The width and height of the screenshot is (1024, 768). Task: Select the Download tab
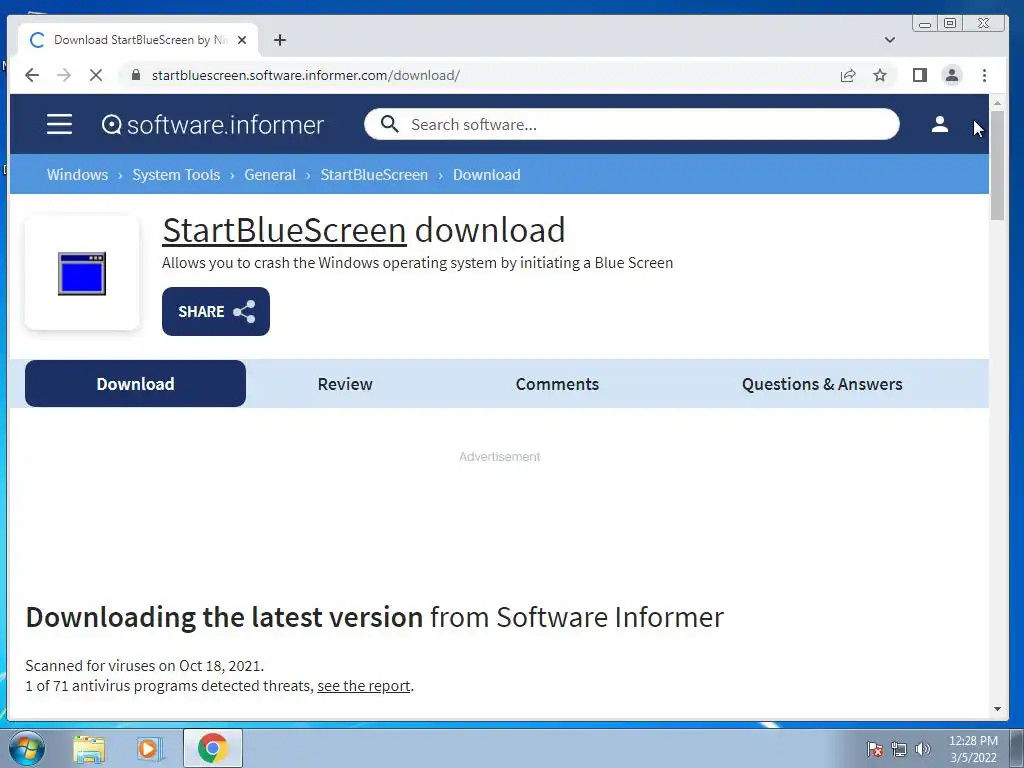(x=135, y=383)
